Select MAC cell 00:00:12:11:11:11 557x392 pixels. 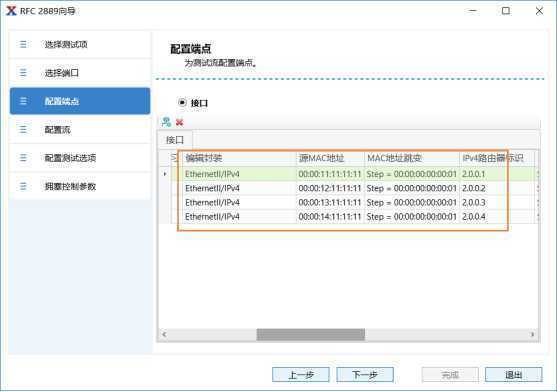click(x=330, y=188)
